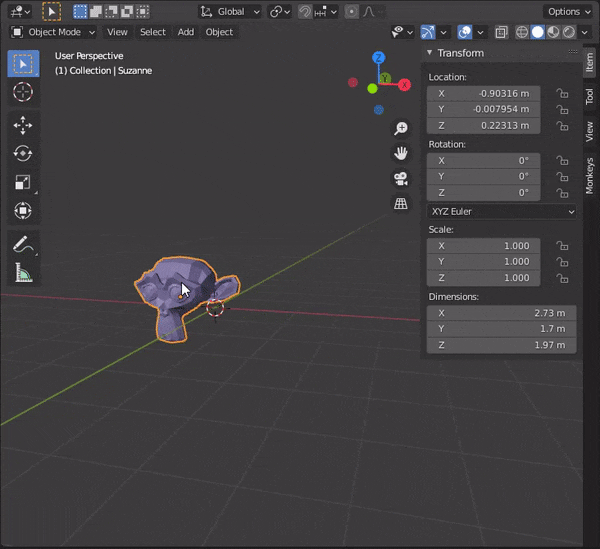Image resolution: width=600 pixels, height=549 pixels.
Task: Select the Measure ruler tool
Action: point(23,272)
